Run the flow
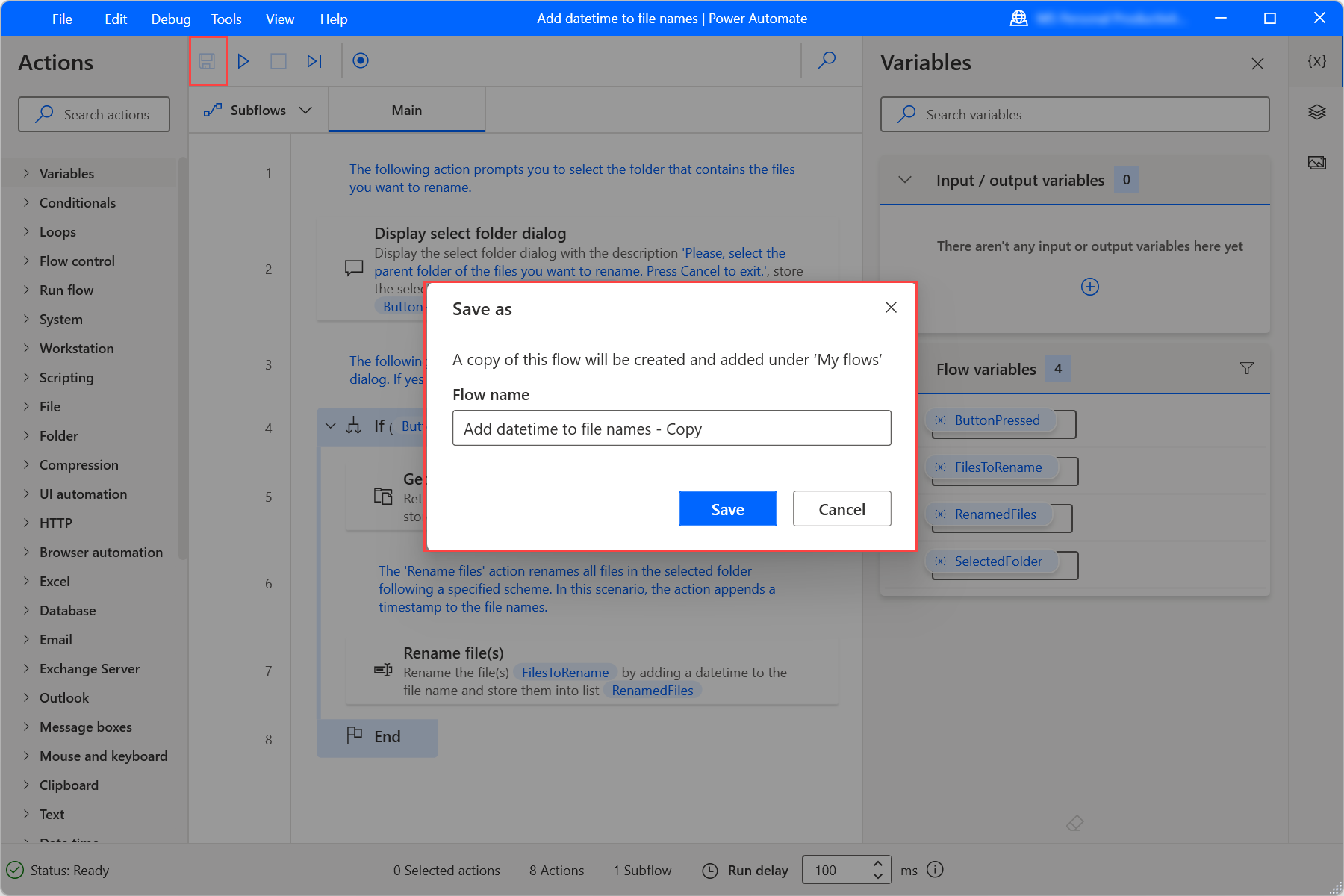The width and height of the screenshot is (1344, 896). [x=243, y=60]
